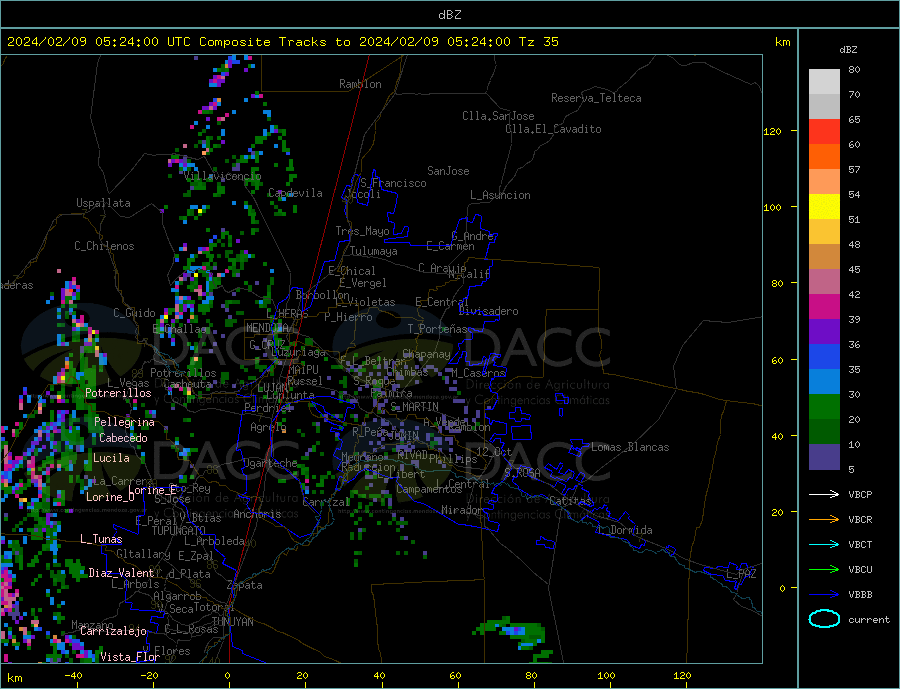Click the Villavicencio label on map
Screen dimensions: 900x689
pyautogui.click(x=222, y=176)
